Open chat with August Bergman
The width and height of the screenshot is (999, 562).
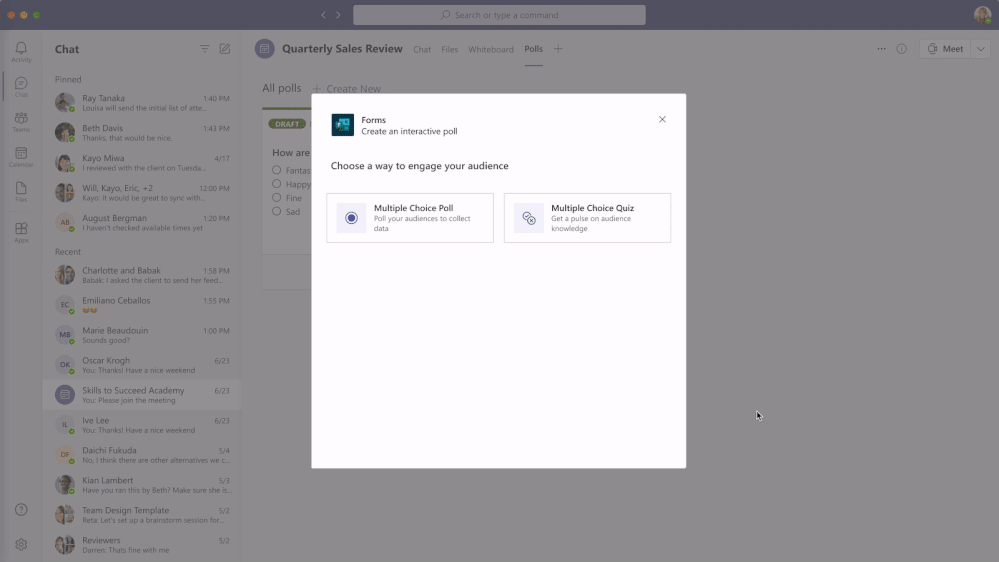pyautogui.click(x=142, y=222)
